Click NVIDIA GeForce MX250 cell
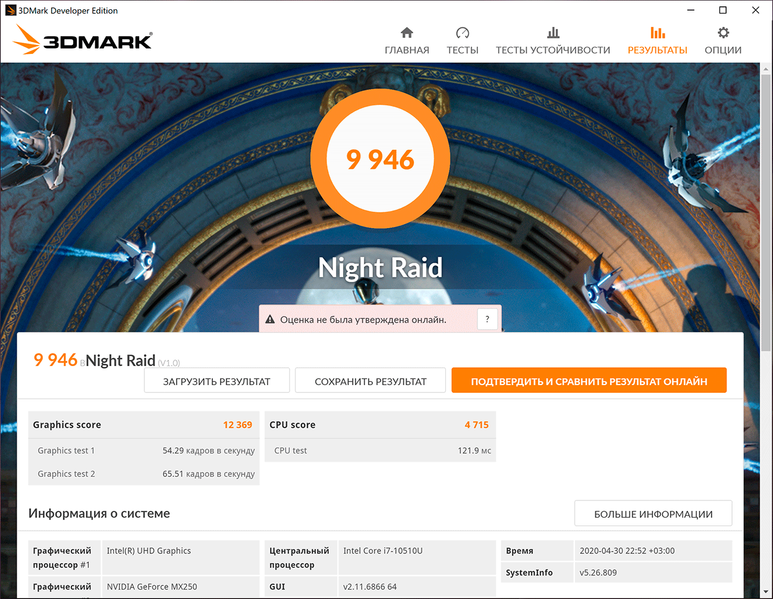Image resolution: width=773 pixels, height=599 pixels. click(x=180, y=587)
